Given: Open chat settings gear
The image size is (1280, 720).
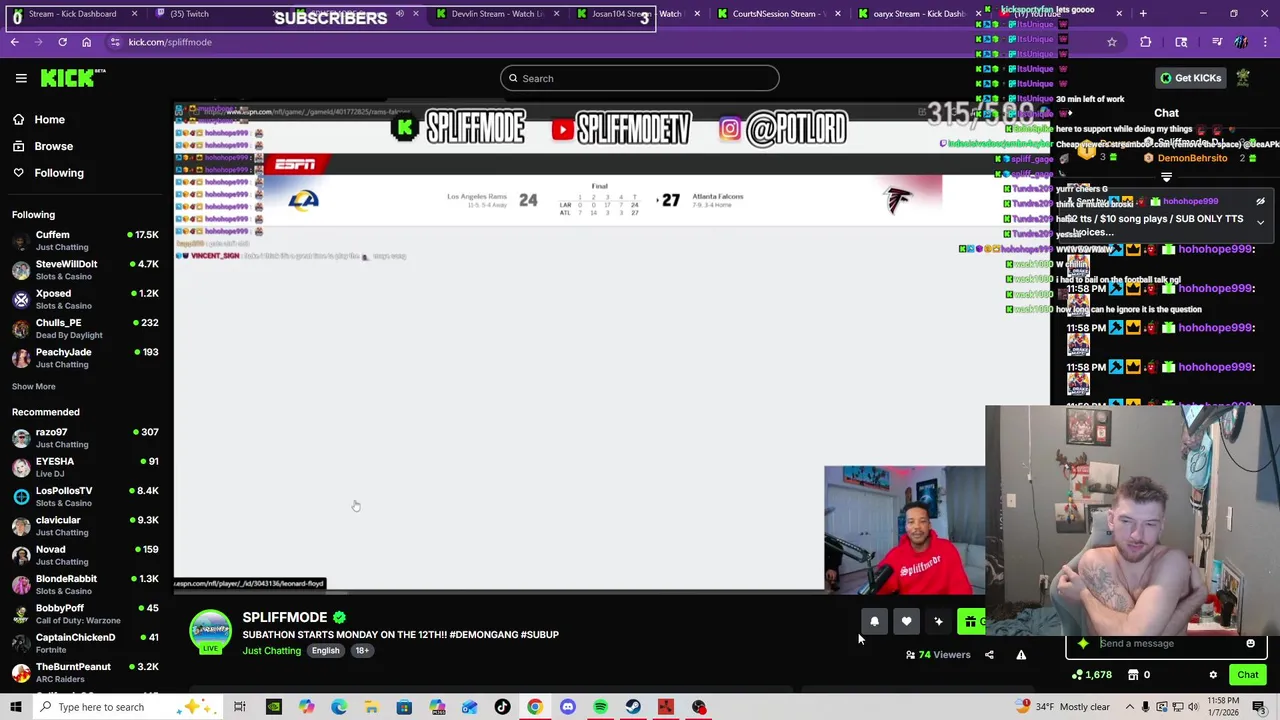Looking at the screenshot, I should click(1213, 675).
